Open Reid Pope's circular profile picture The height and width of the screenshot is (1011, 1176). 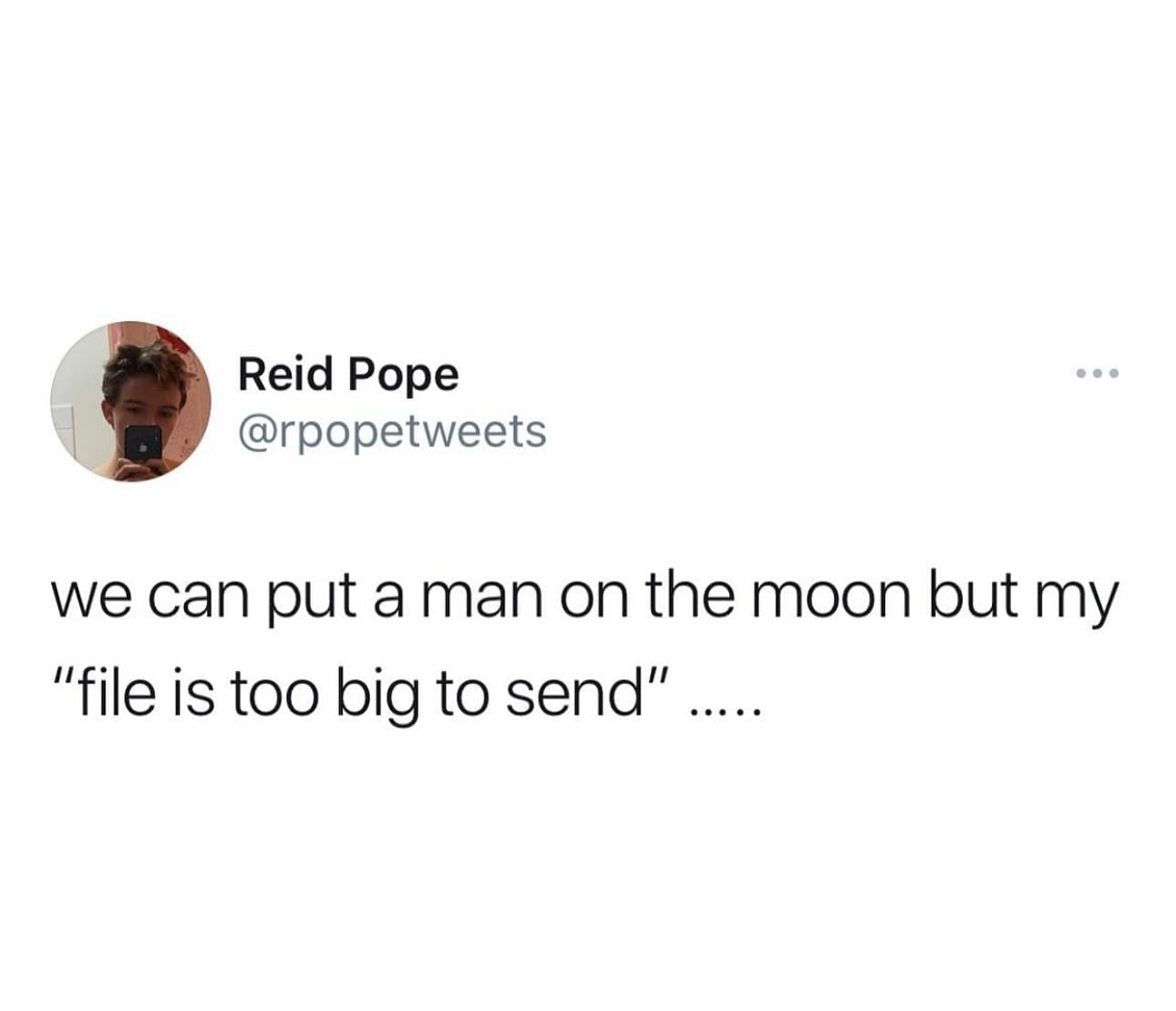pyautogui.click(x=130, y=401)
